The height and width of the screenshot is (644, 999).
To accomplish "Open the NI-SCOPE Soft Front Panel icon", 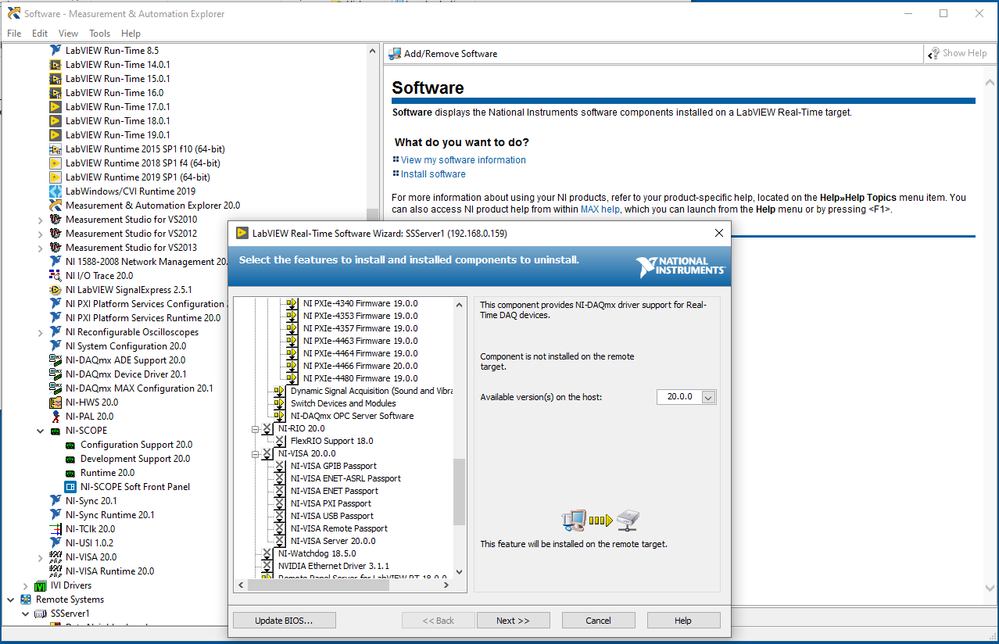I will coord(70,487).
